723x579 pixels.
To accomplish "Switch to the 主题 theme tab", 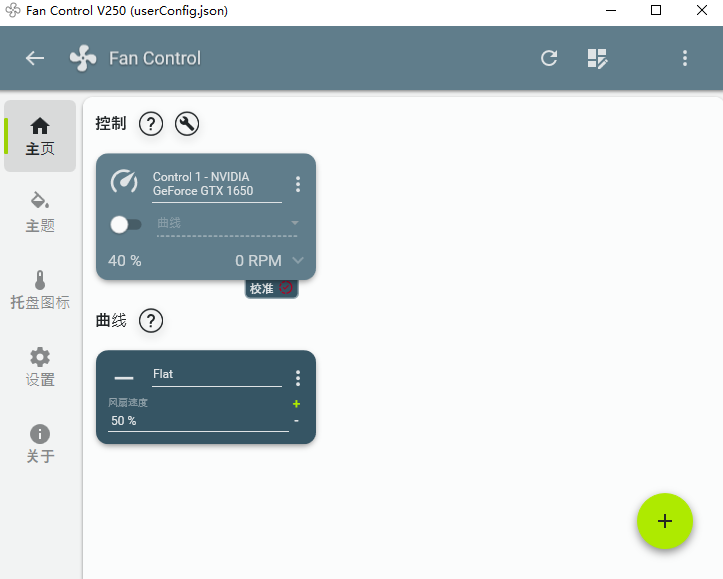I will point(40,213).
